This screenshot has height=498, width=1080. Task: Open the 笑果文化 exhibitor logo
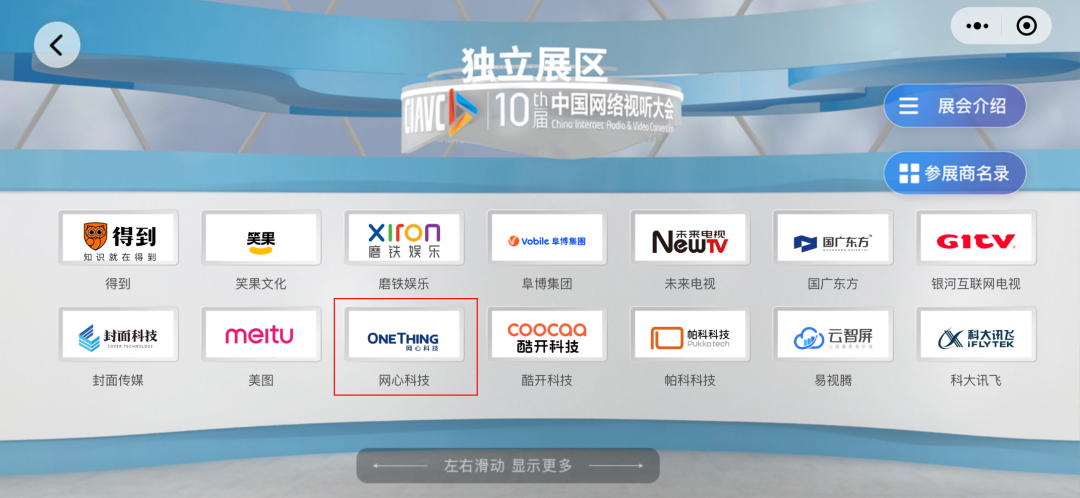point(261,238)
